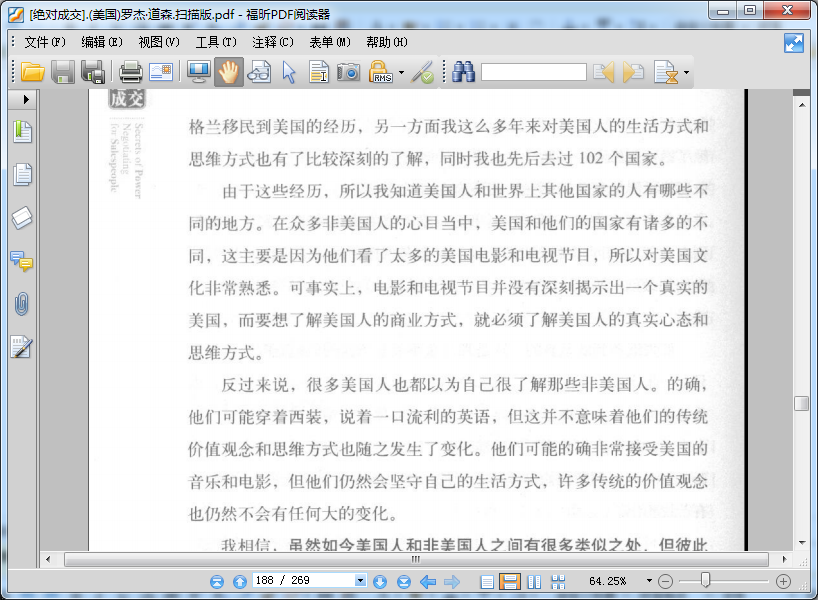Image resolution: width=818 pixels, height=600 pixels.
Task: Switch to continuous page layout
Action: (x=510, y=582)
